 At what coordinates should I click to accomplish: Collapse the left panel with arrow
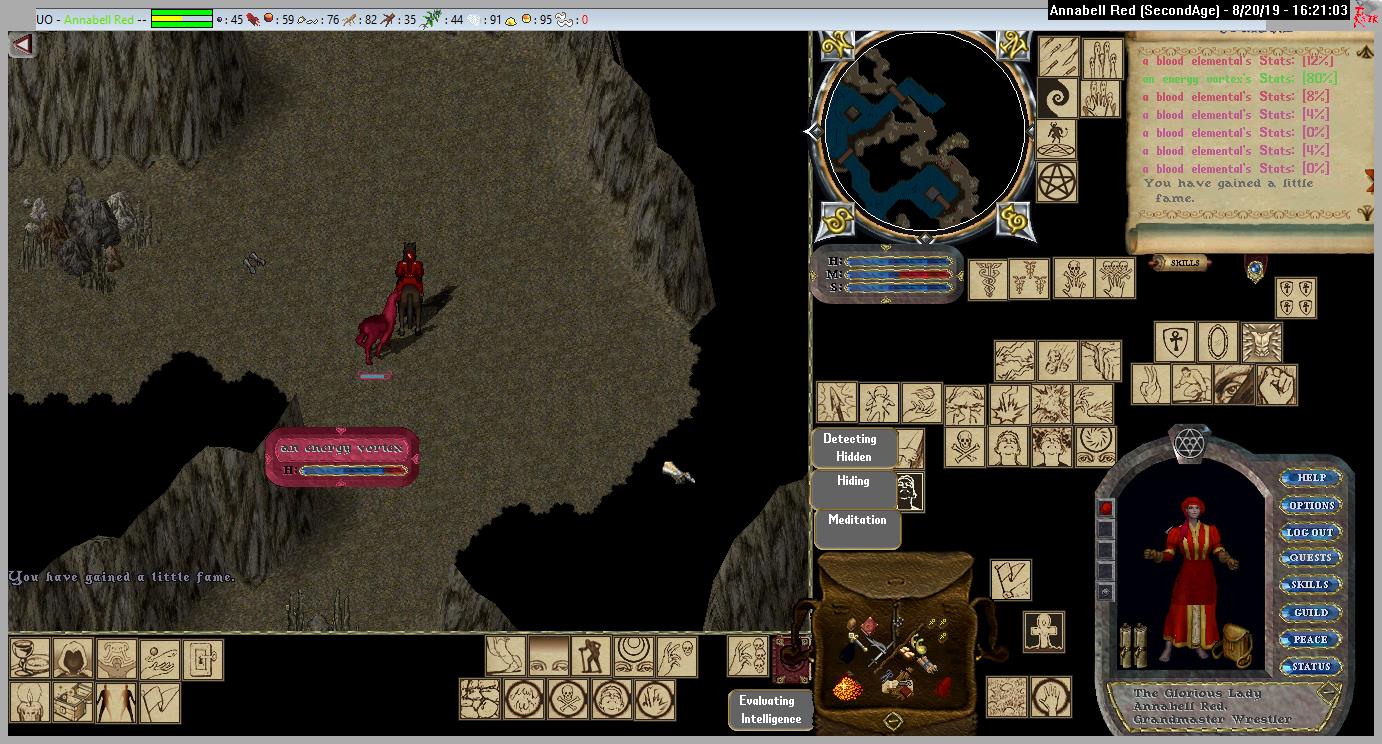22,45
